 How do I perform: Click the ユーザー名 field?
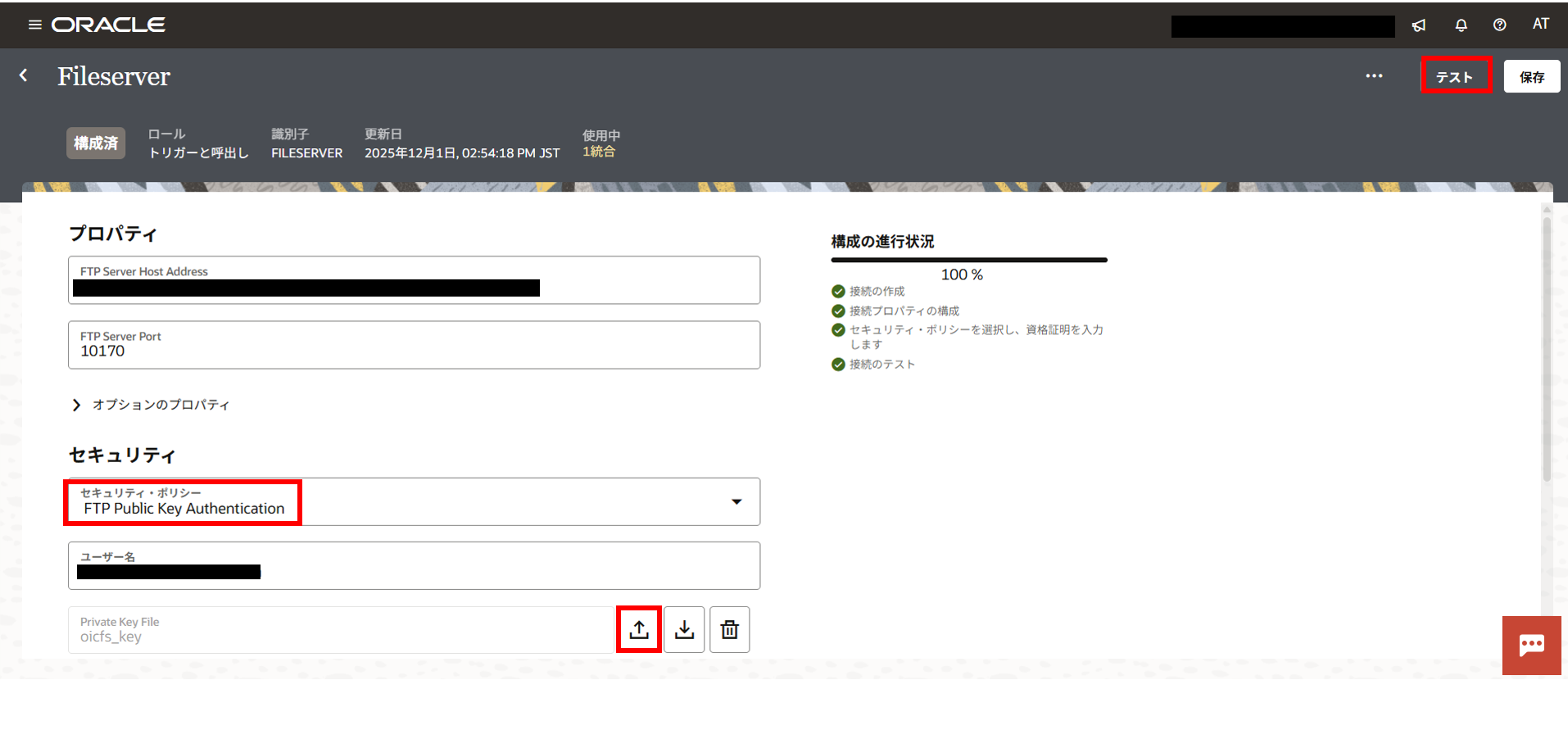414,565
